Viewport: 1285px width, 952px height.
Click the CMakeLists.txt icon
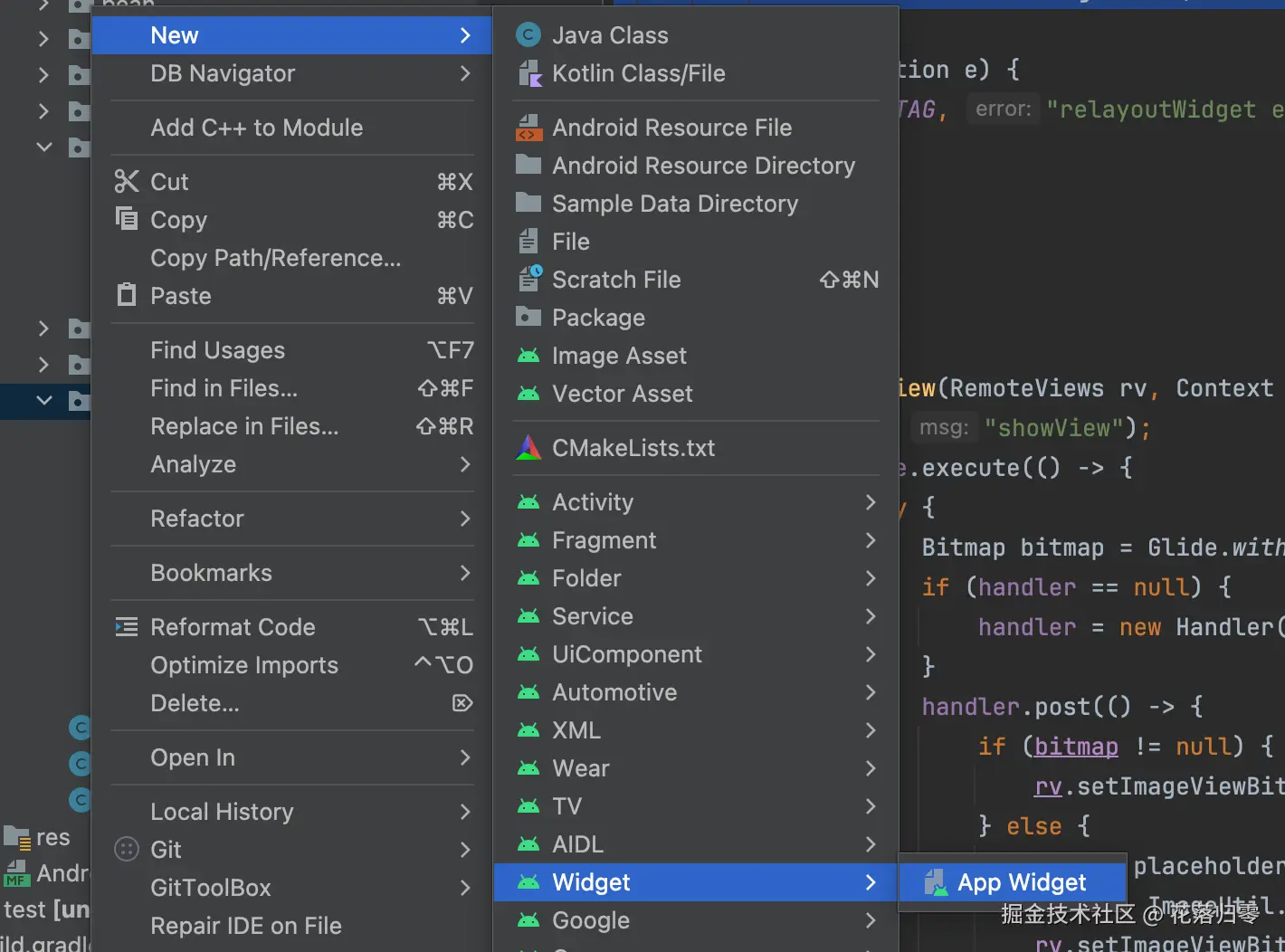(528, 448)
